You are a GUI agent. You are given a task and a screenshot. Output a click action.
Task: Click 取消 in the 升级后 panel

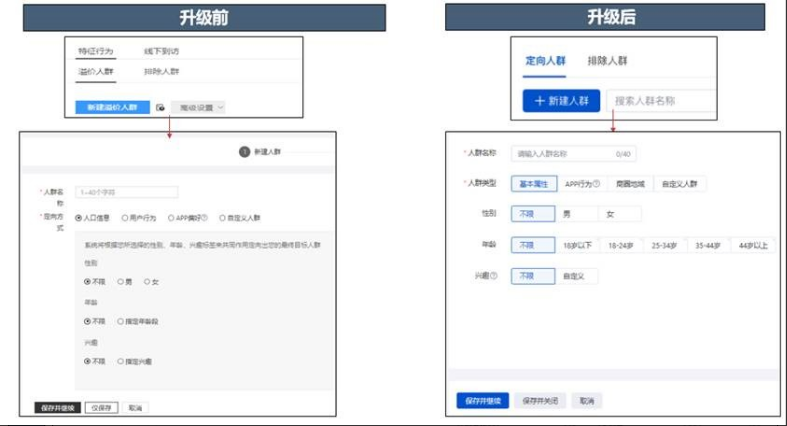pyautogui.click(x=587, y=400)
